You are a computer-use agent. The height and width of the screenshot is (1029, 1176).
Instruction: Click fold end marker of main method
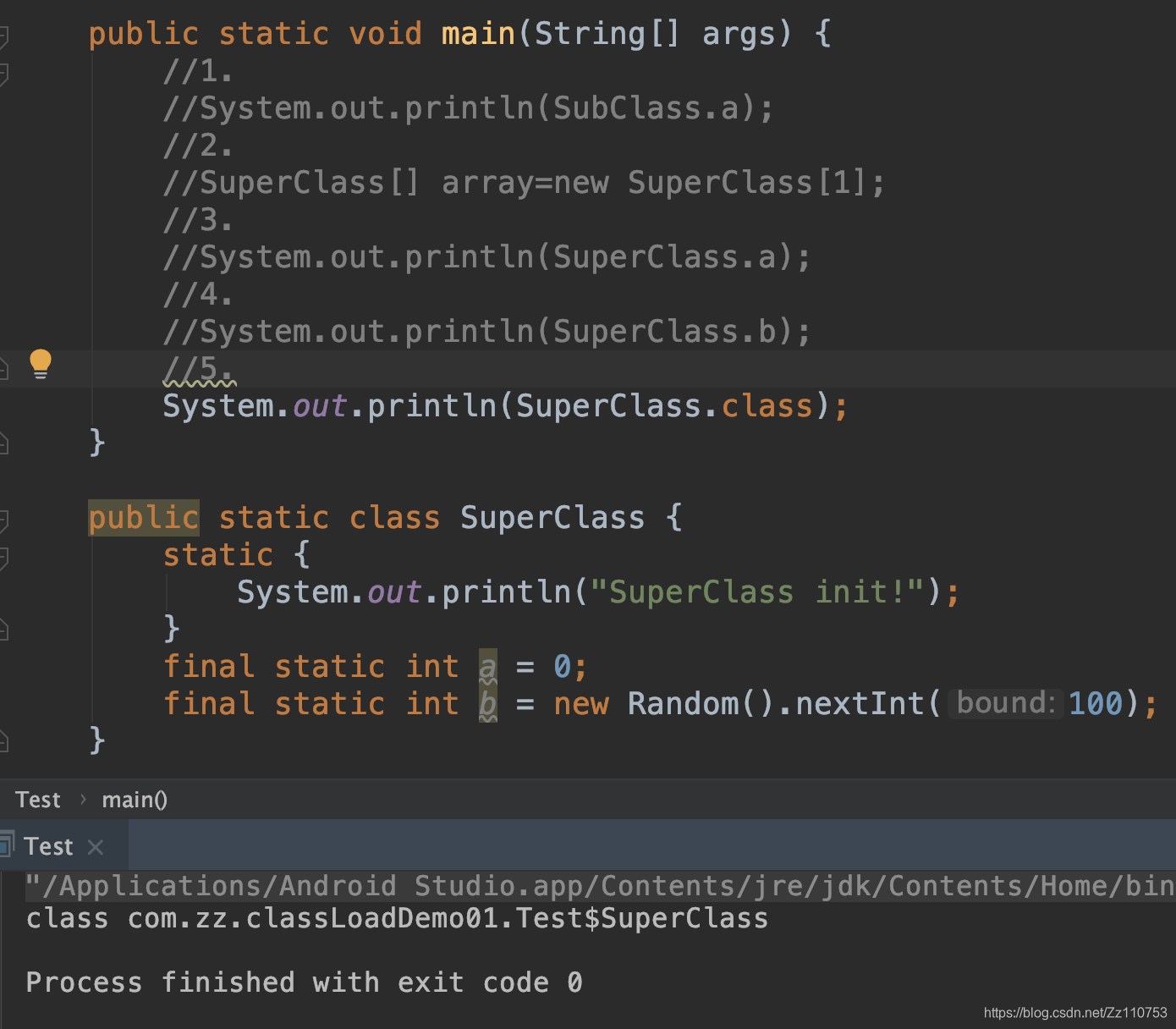coord(3,443)
